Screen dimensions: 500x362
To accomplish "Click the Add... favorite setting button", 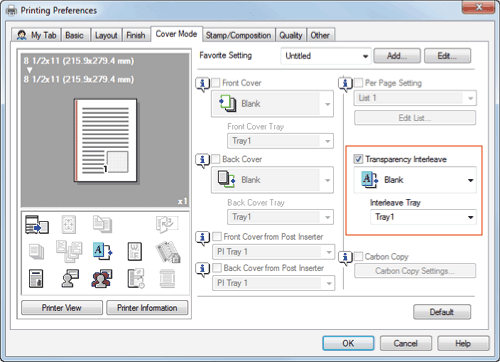I will tap(397, 56).
